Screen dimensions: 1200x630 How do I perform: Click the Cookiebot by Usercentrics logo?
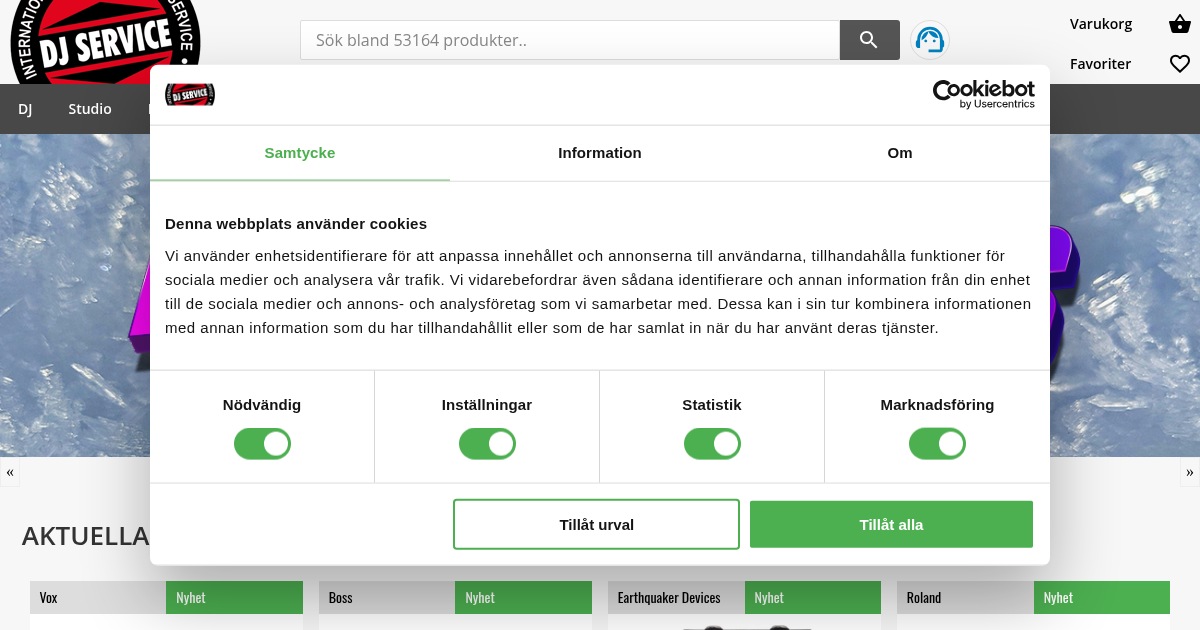click(x=983, y=94)
